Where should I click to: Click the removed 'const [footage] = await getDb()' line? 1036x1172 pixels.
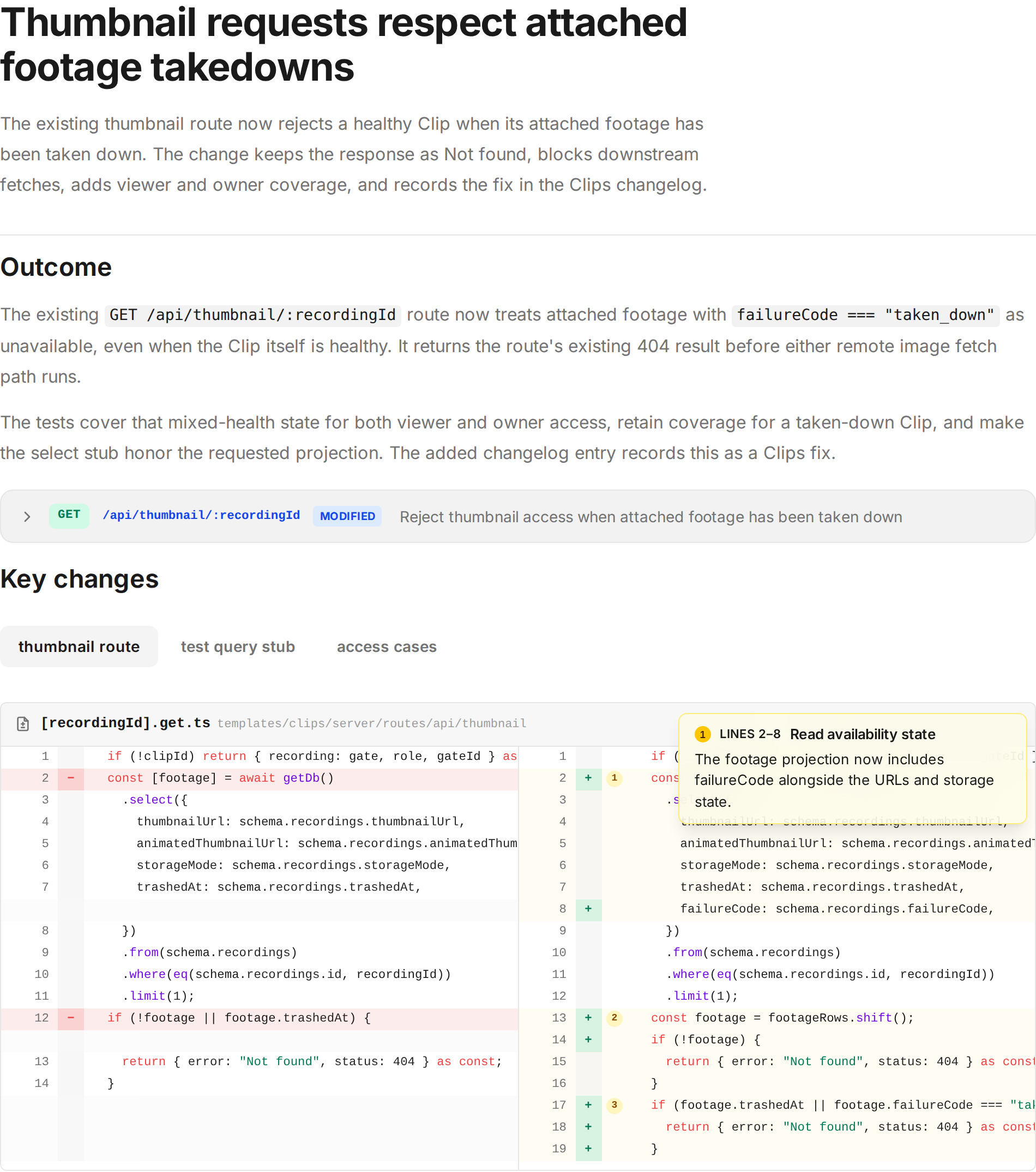pos(220,778)
